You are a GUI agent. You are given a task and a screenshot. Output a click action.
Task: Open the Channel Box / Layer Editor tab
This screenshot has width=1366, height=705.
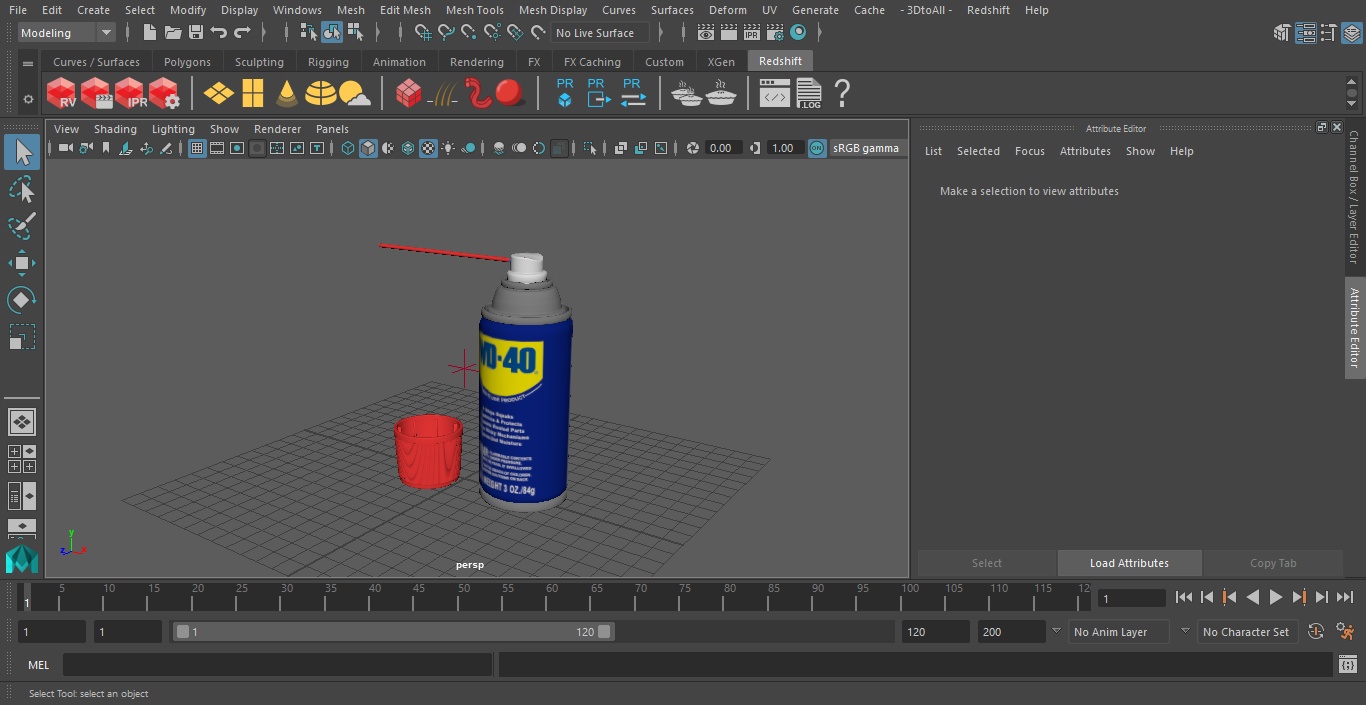(1355, 197)
